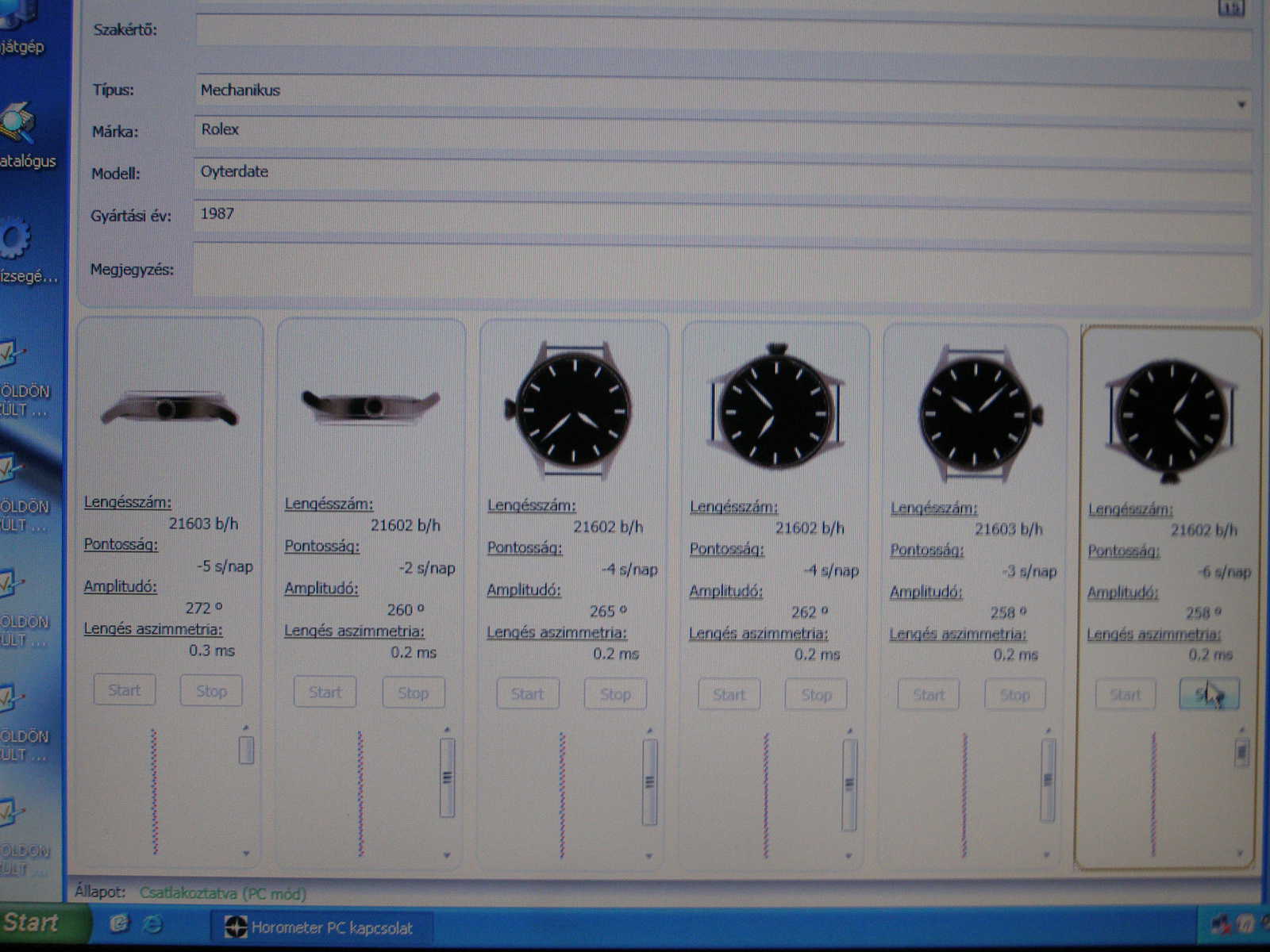Select the watch face with crown up
Viewport: 1270px width, 952px height.
pyautogui.click(x=775, y=407)
